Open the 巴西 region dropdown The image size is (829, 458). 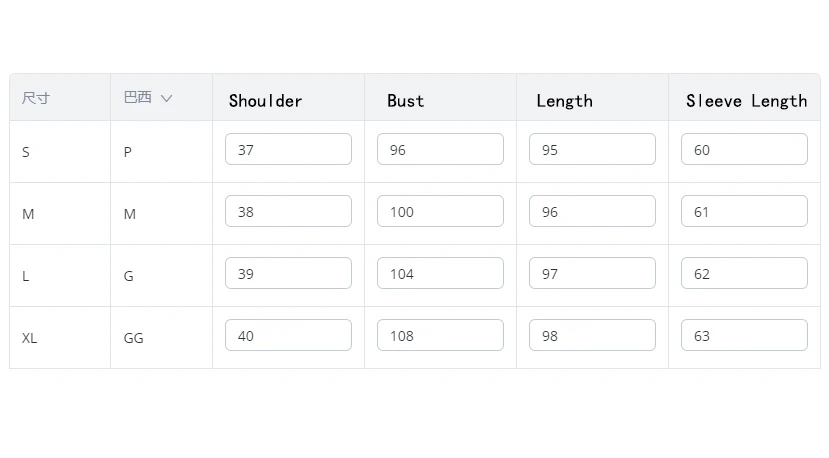pyautogui.click(x=148, y=98)
